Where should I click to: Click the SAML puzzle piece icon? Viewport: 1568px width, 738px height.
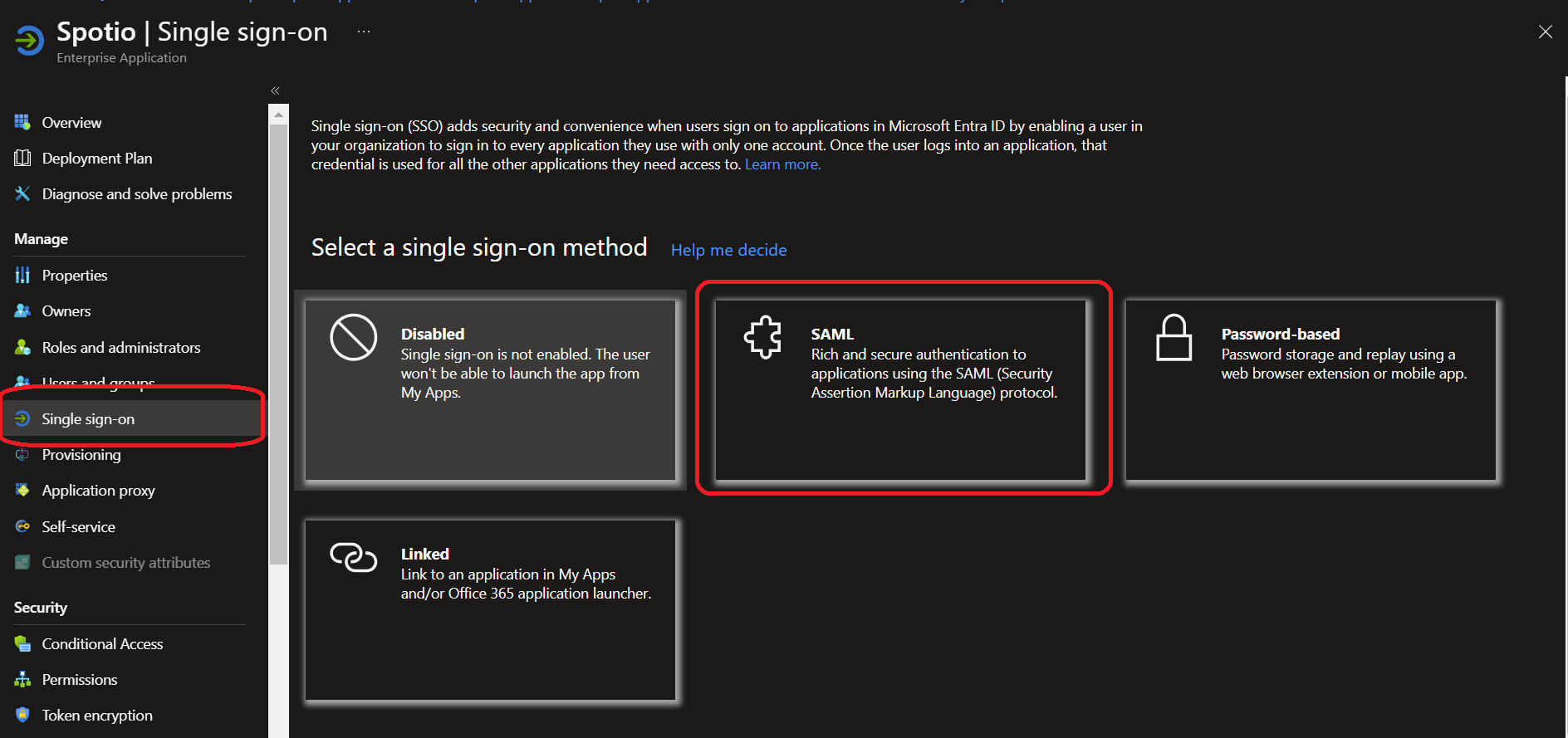coord(762,337)
